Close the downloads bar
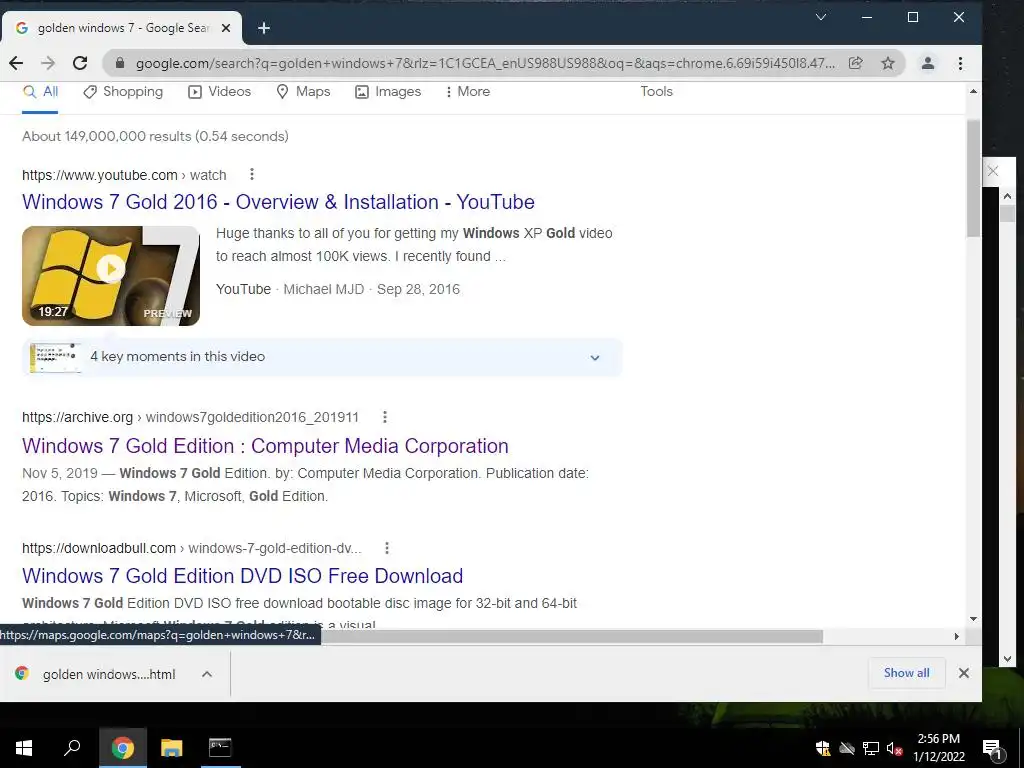 pyautogui.click(x=963, y=673)
